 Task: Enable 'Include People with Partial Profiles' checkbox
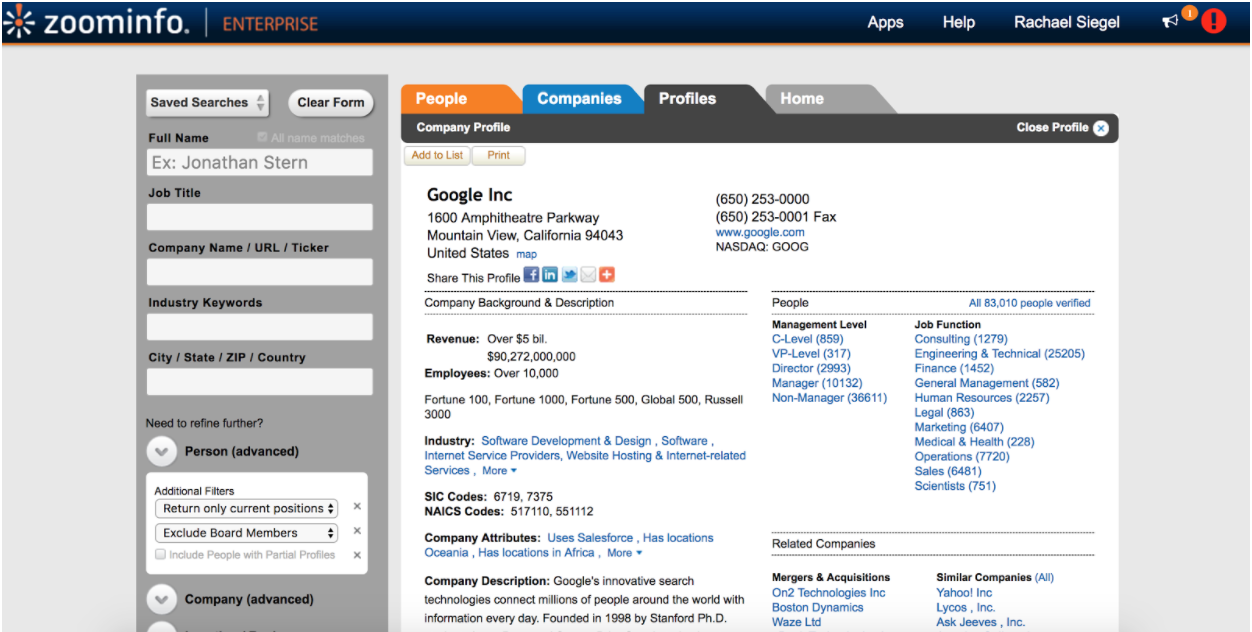(x=160, y=554)
